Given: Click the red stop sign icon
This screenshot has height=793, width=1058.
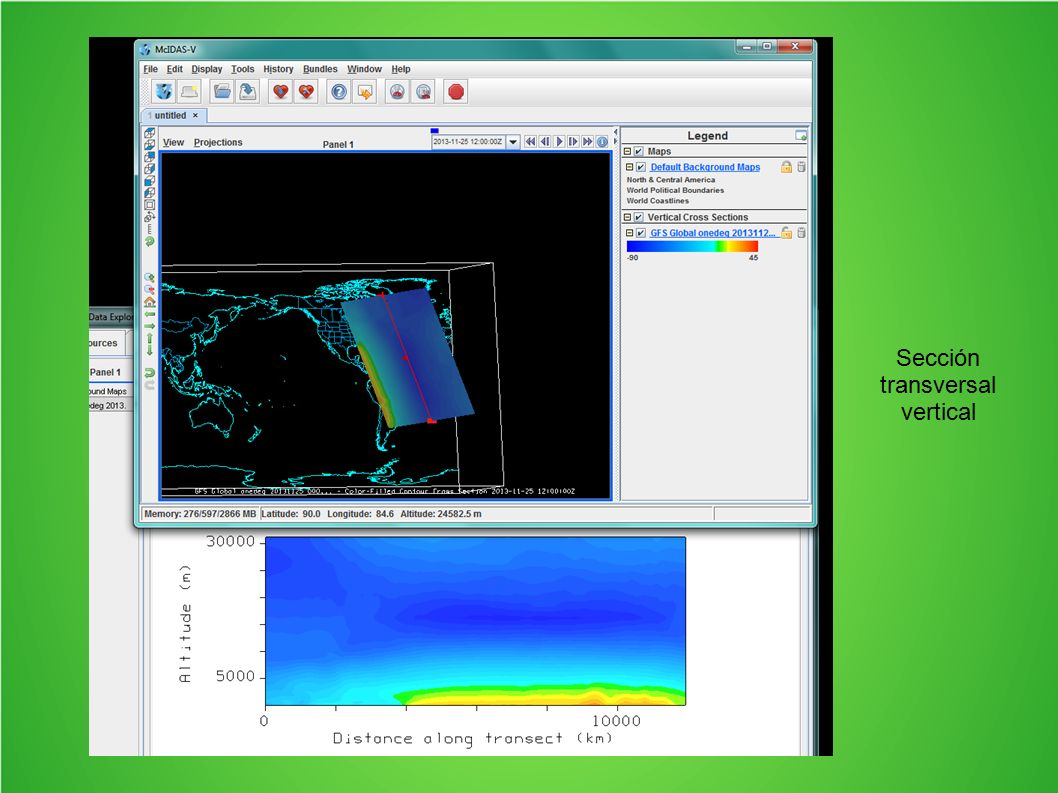Looking at the screenshot, I should click(x=456, y=92).
